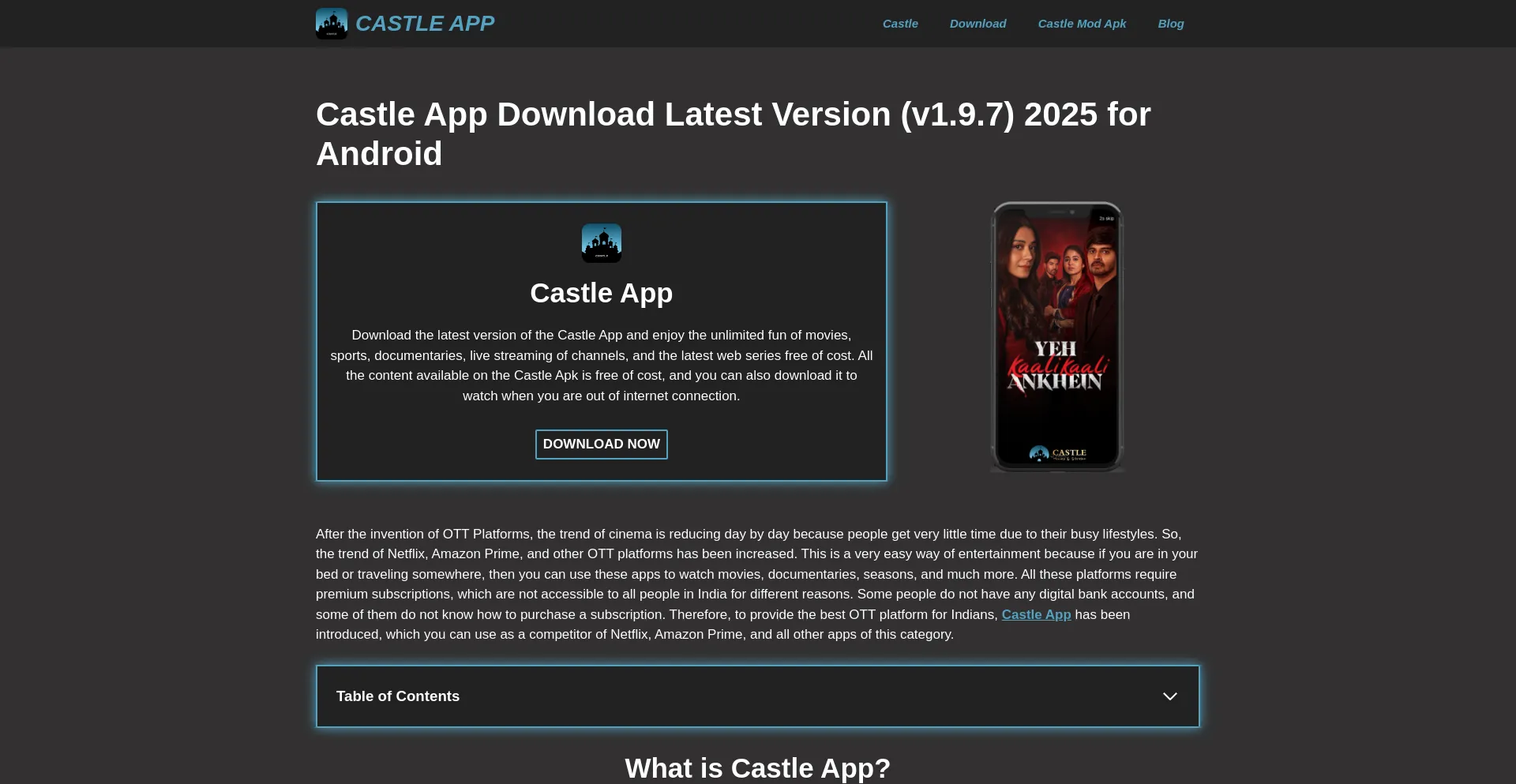
Task: Click the page title heading text
Action: 734,134
